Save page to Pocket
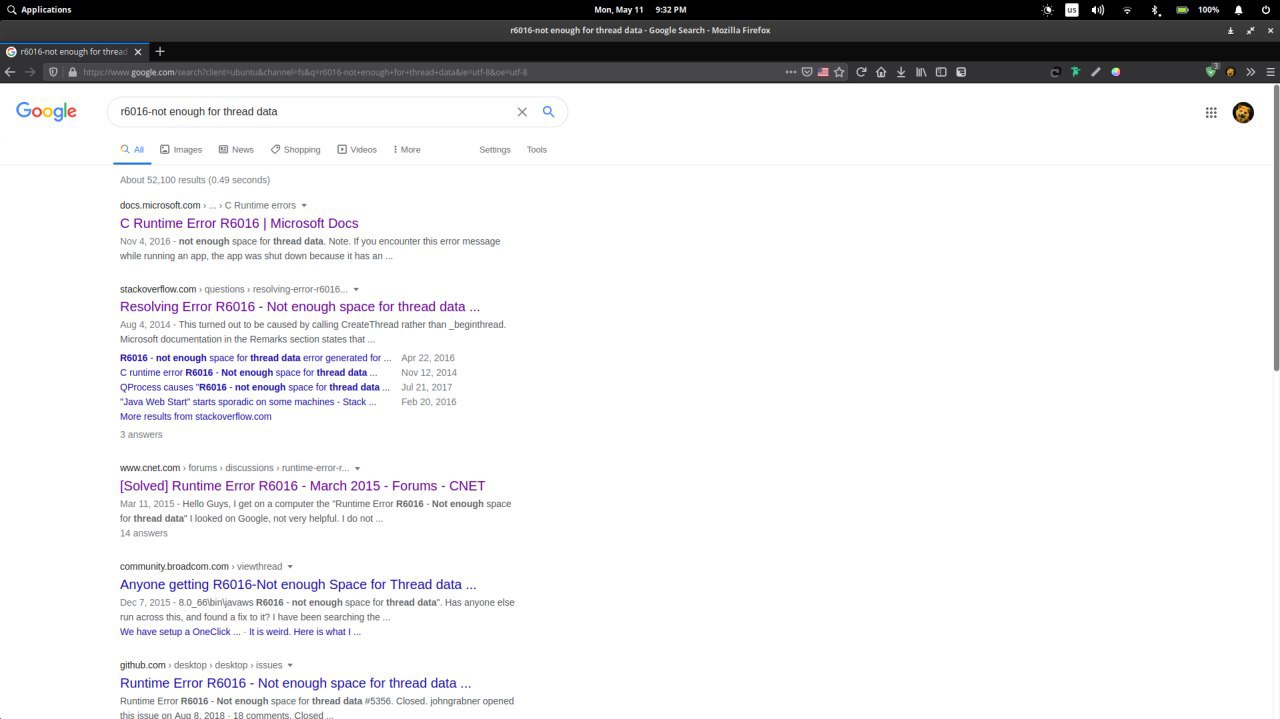Viewport: 1280px width, 719px height. point(807,72)
